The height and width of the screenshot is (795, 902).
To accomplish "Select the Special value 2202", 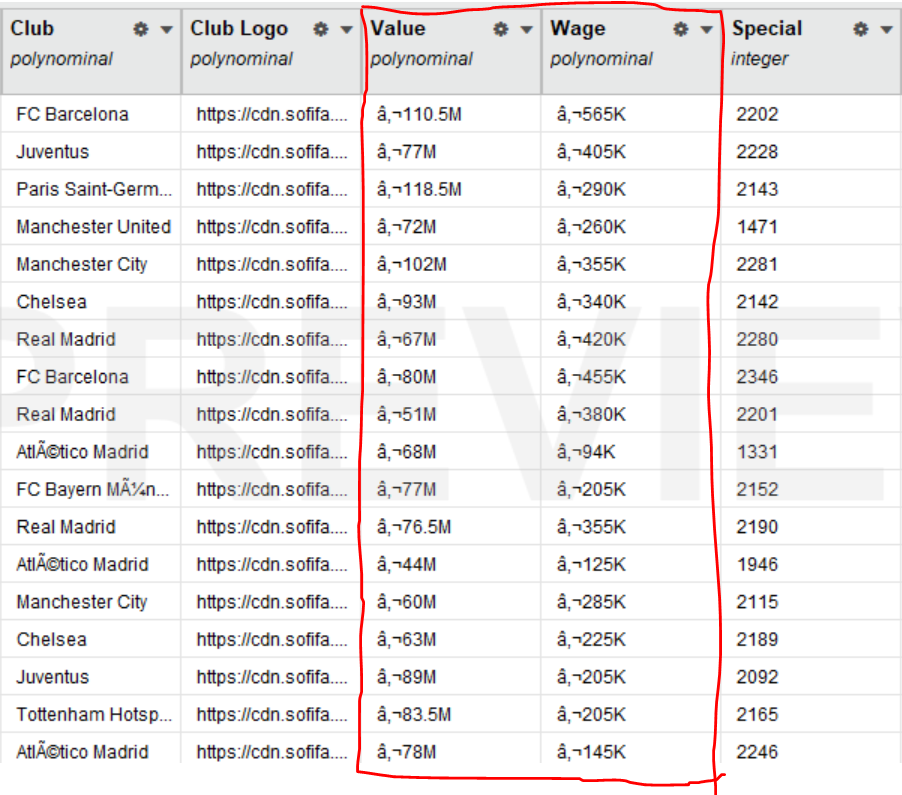I will pos(757,114).
